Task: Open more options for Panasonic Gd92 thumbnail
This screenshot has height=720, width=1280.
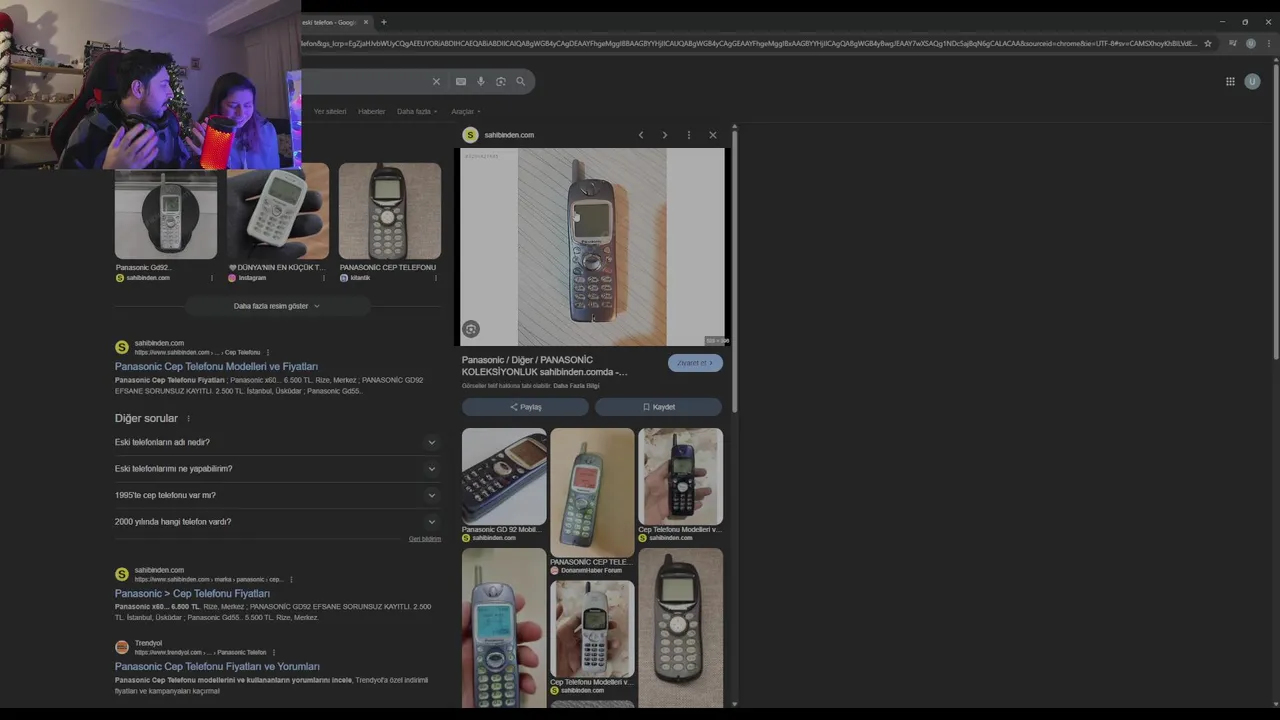Action: [x=212, y=278]
